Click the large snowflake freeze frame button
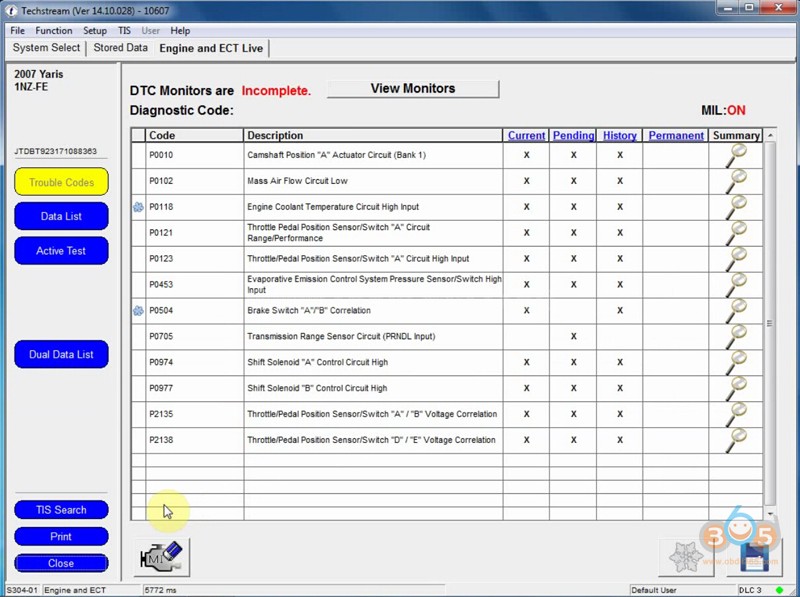This screenshot has width=800, height=597. (x=685, y=557)
